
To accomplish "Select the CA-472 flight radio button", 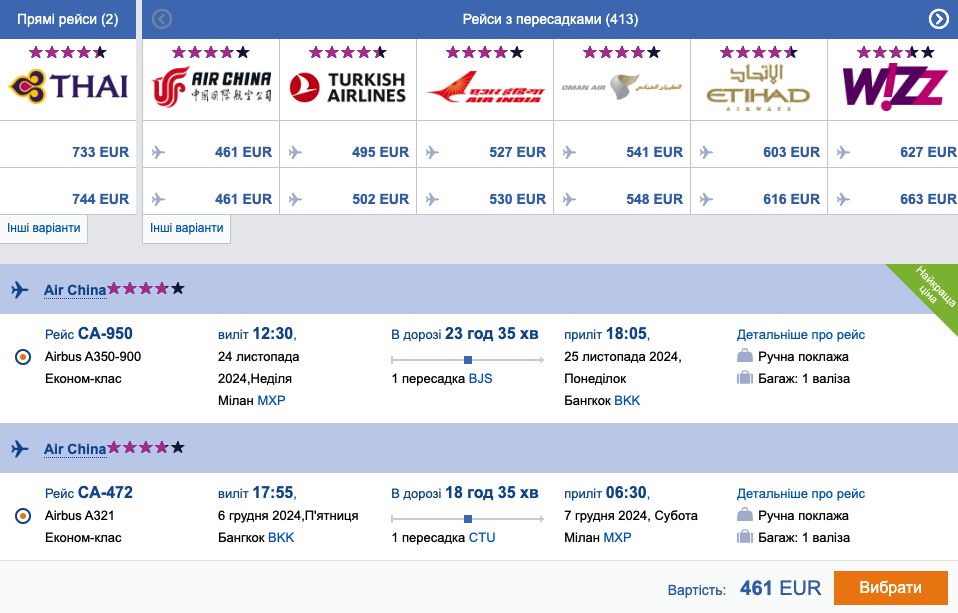I will (x=25, y=516).
